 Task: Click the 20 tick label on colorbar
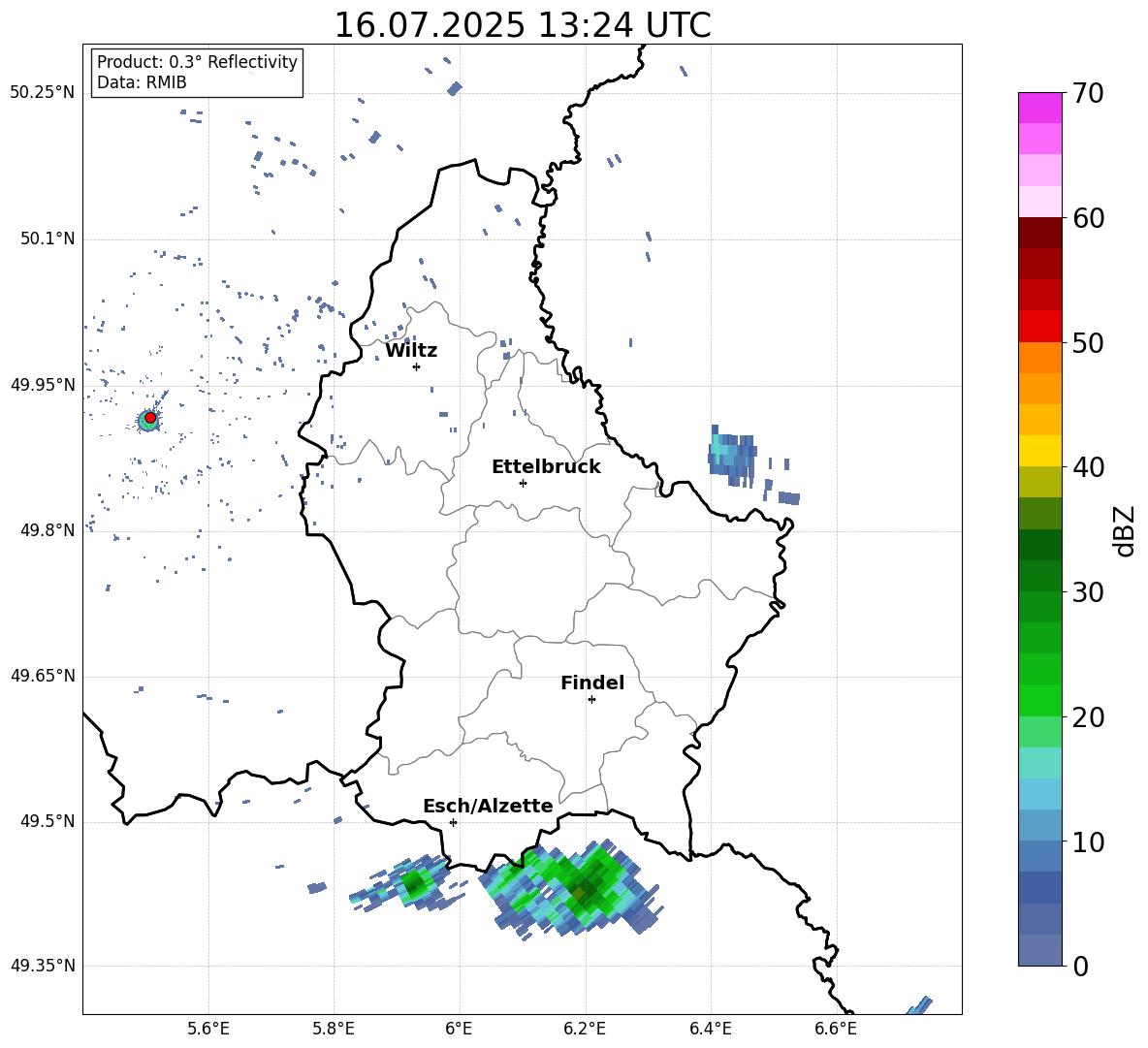[x=1088, y=716]
